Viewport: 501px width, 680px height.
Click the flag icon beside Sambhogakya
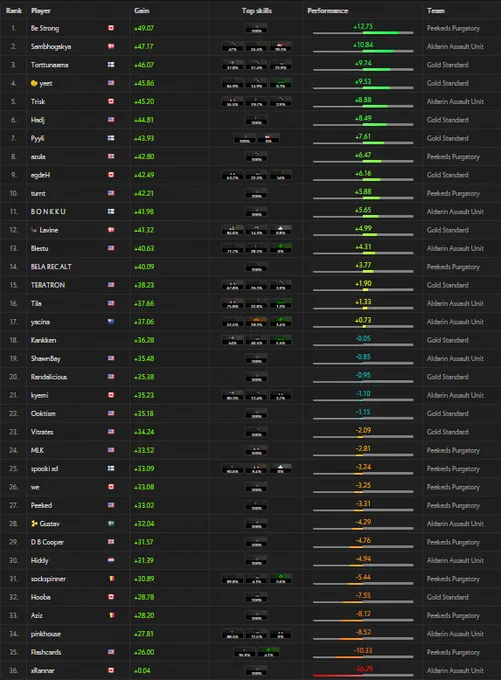(111, 46)
